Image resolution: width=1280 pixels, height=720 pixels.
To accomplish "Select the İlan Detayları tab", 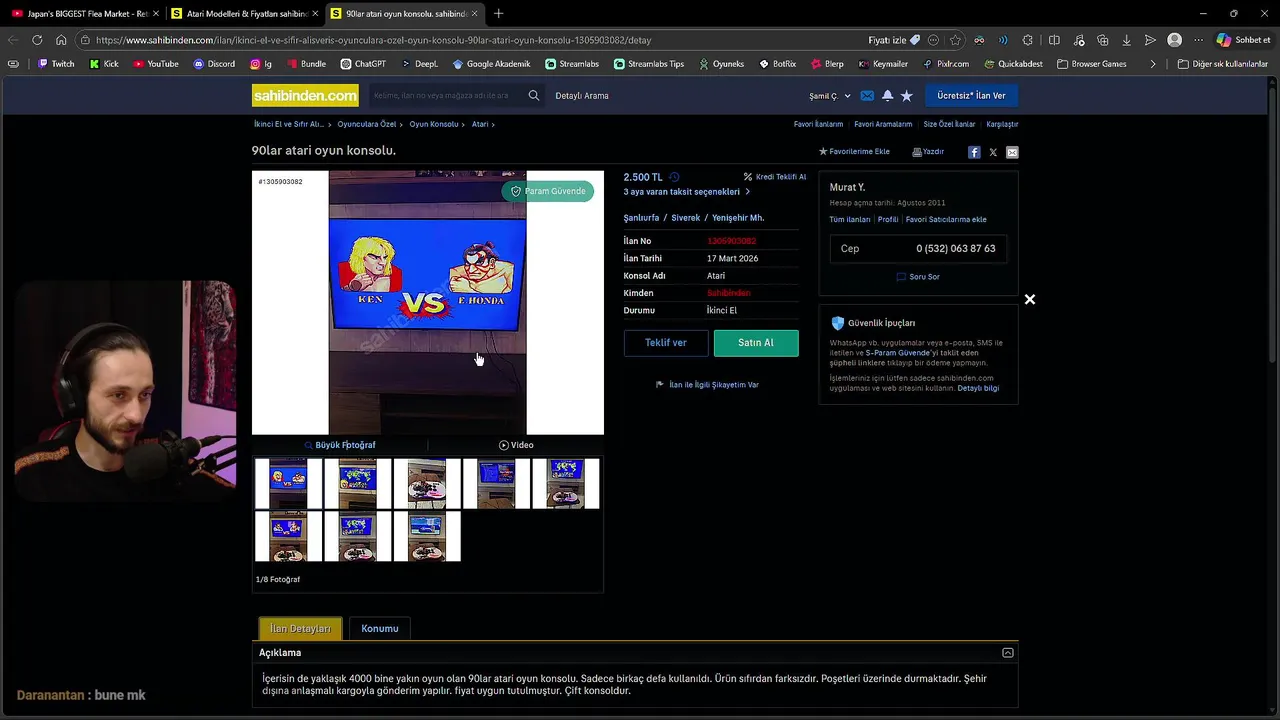I will pos(300,629).
